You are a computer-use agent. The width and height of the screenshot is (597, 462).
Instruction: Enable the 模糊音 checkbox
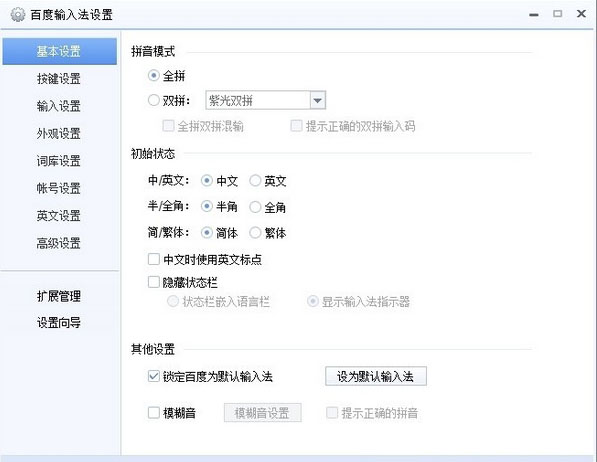click(x=154, y=413)
